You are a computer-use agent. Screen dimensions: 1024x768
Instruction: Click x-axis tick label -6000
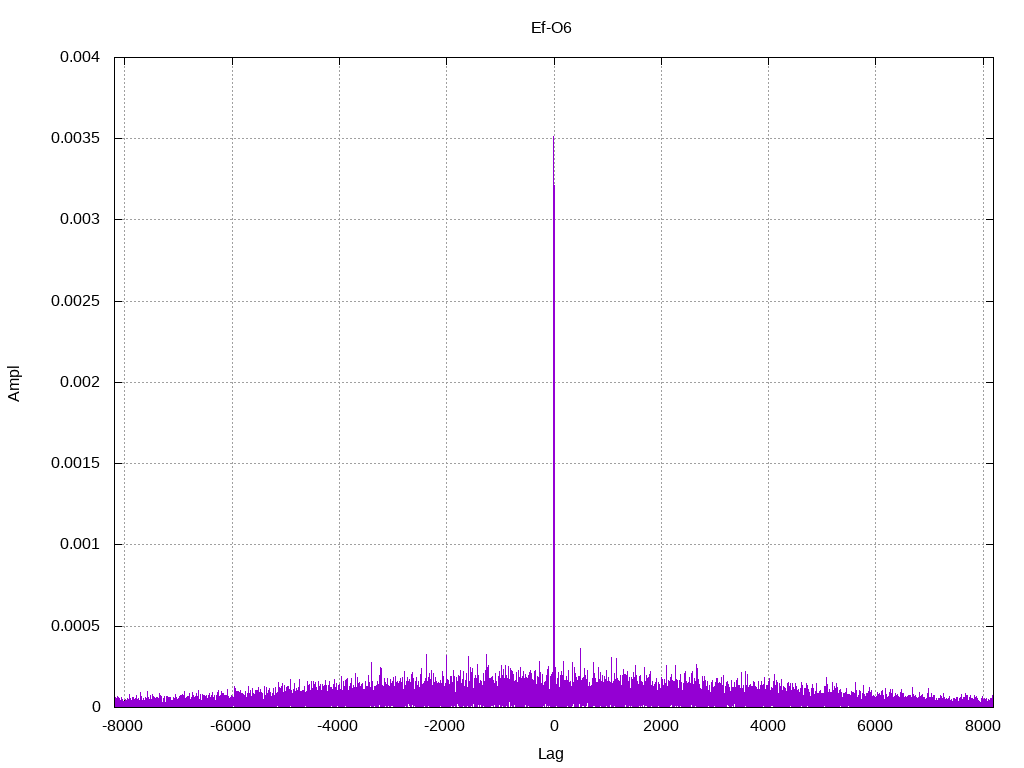tap(230, 726)
